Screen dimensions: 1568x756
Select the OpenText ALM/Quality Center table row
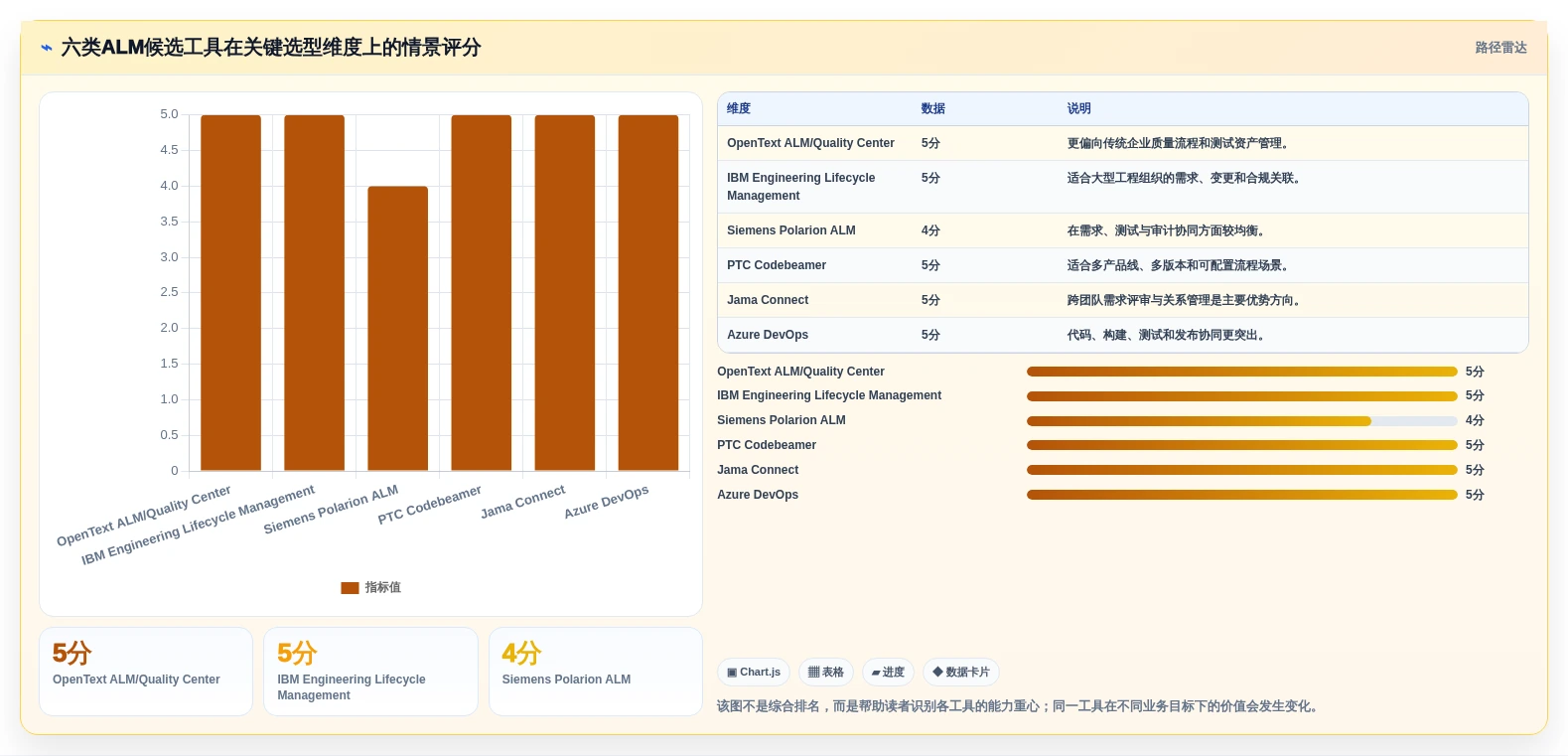(1122, 143)
